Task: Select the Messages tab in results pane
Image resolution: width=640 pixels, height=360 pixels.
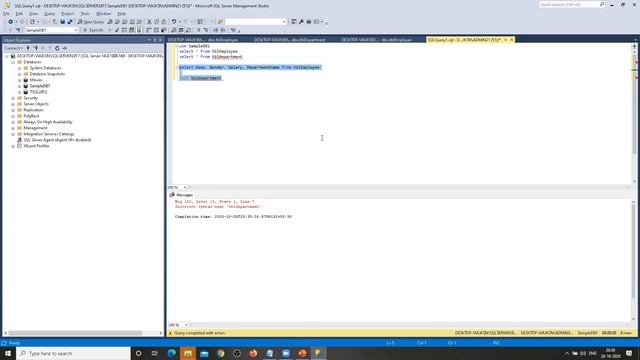Action: tap(181, 195)
